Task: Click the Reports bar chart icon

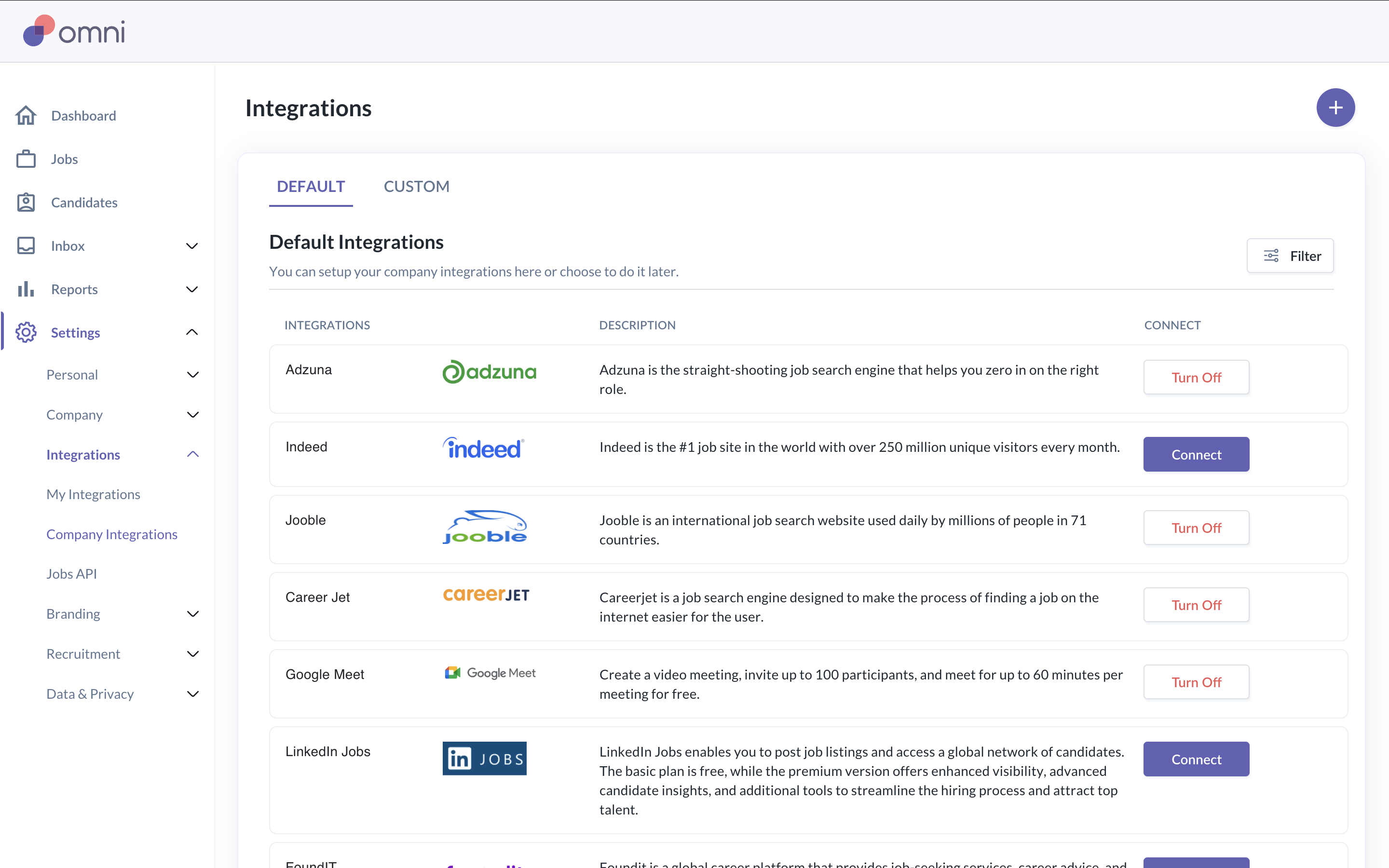Action: 26,289
